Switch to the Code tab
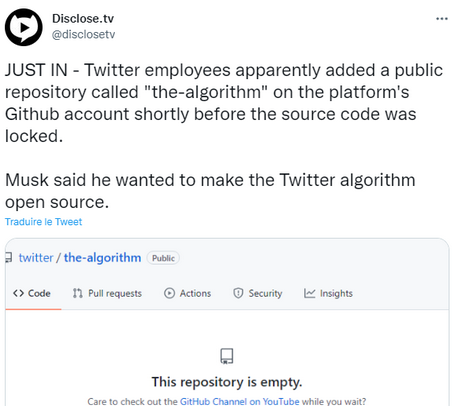The height and width of the screenshot is (411, 452). [x=32, y=293]
